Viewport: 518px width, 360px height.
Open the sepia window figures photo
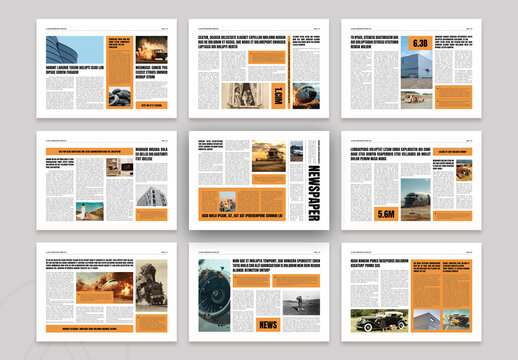tap(245, 96)
